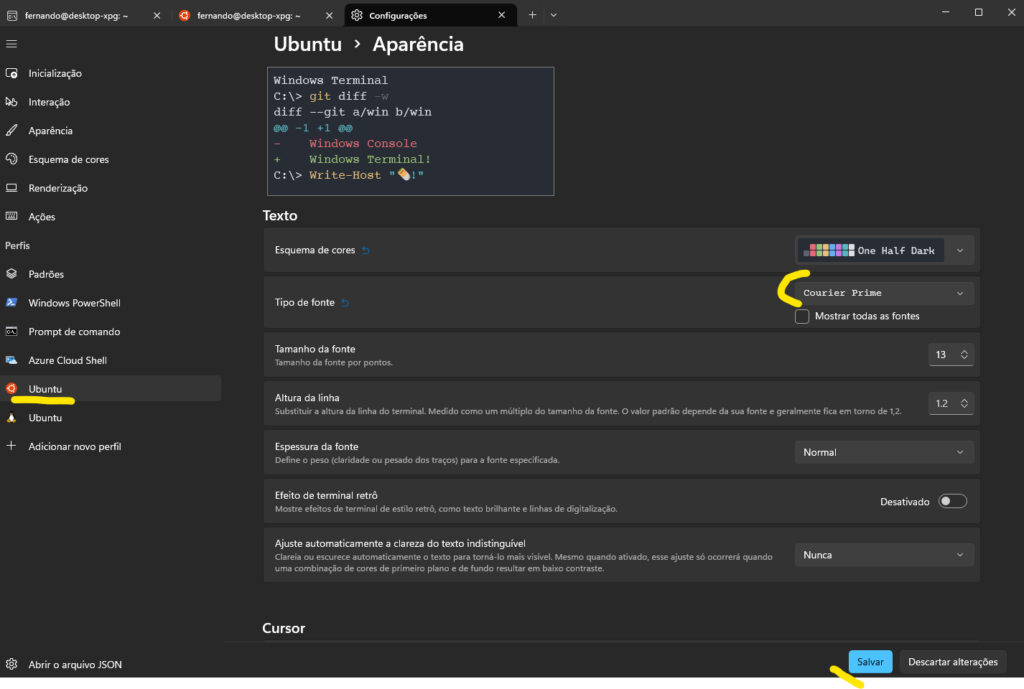
Task: Click the terminal preview box
Action: pos(410,131)
